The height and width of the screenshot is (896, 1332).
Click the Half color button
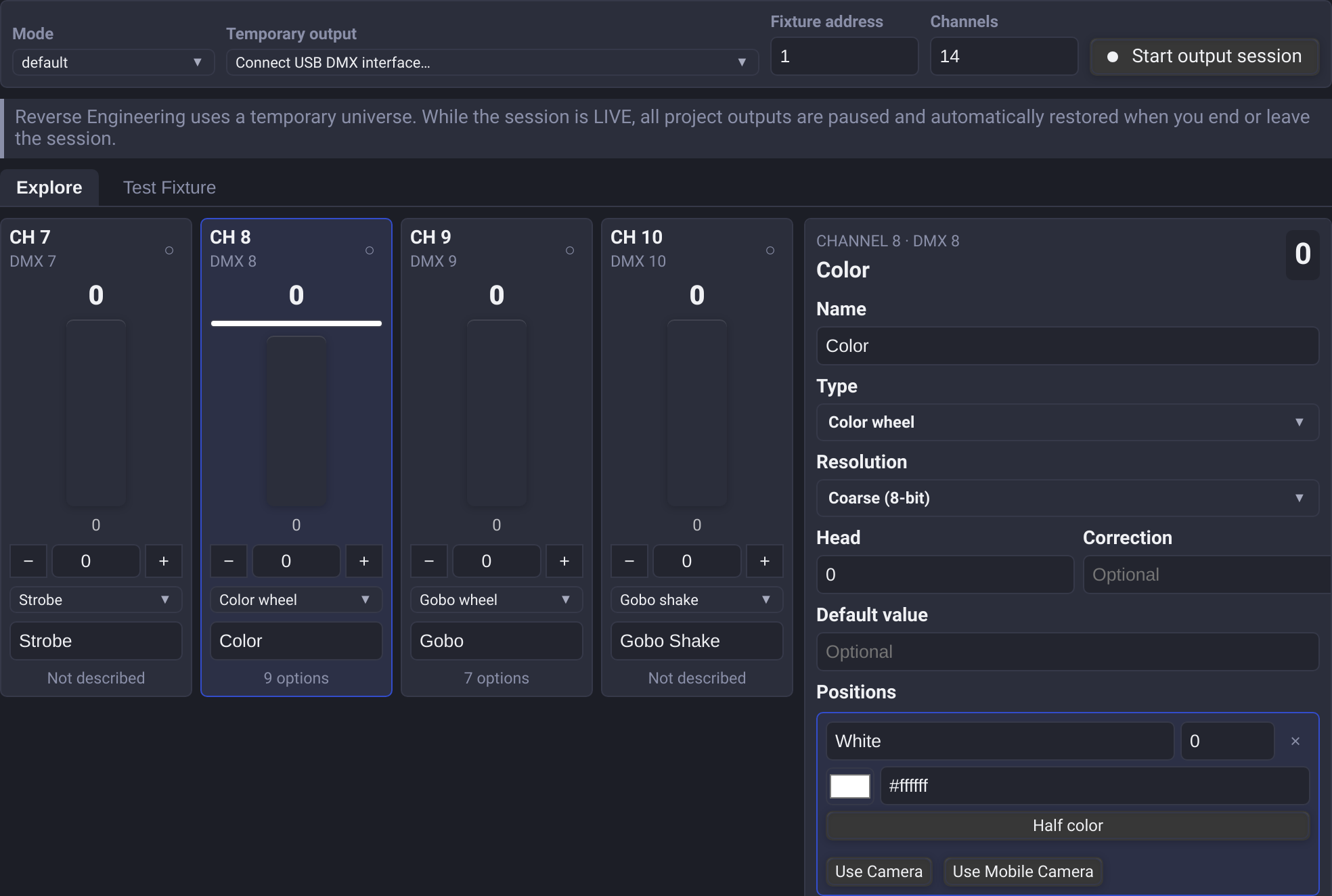pyautogui.click(x=1067, y=826)
